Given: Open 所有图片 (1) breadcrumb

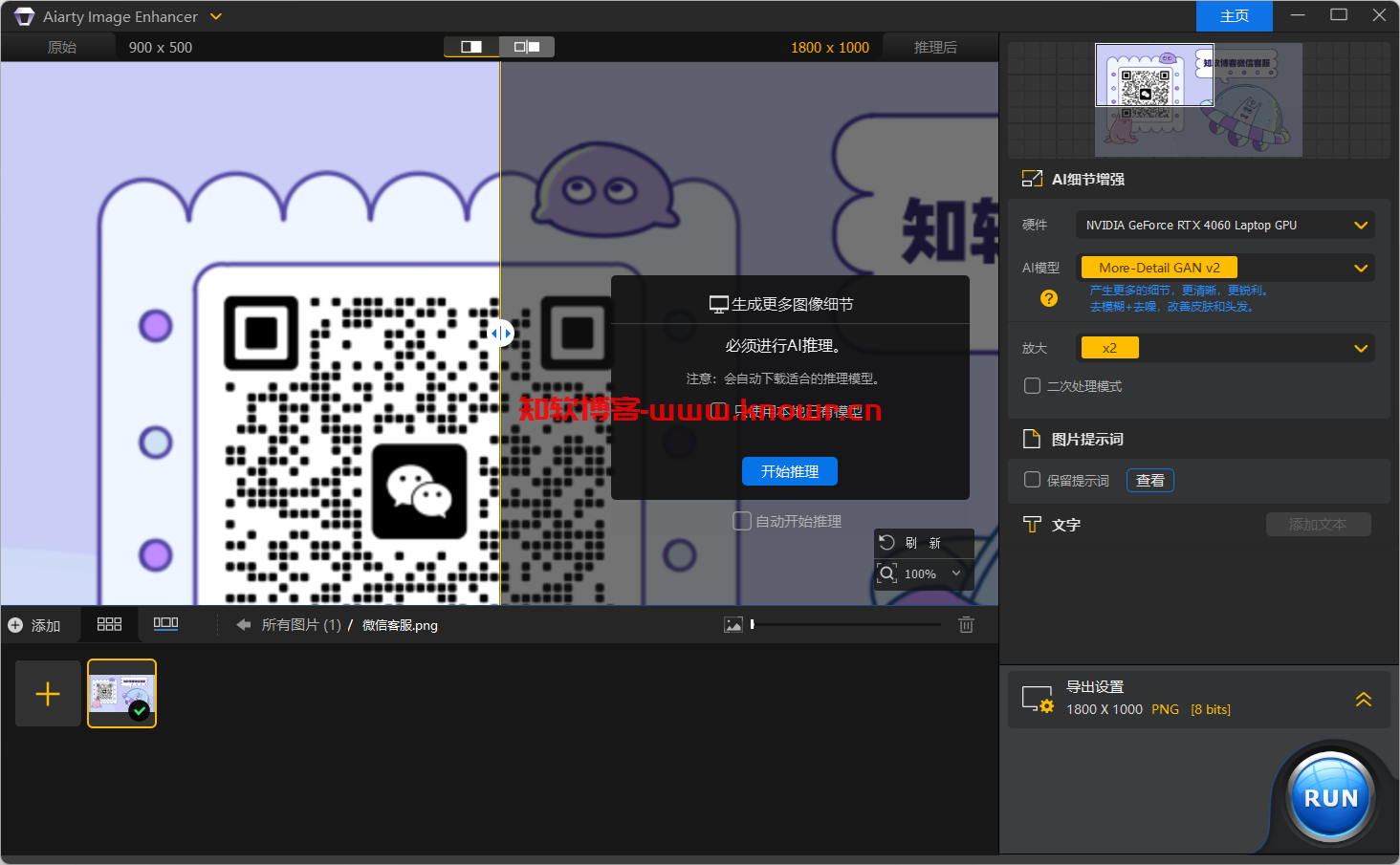Looking at the screenshot, I should [x=301, y=625].
